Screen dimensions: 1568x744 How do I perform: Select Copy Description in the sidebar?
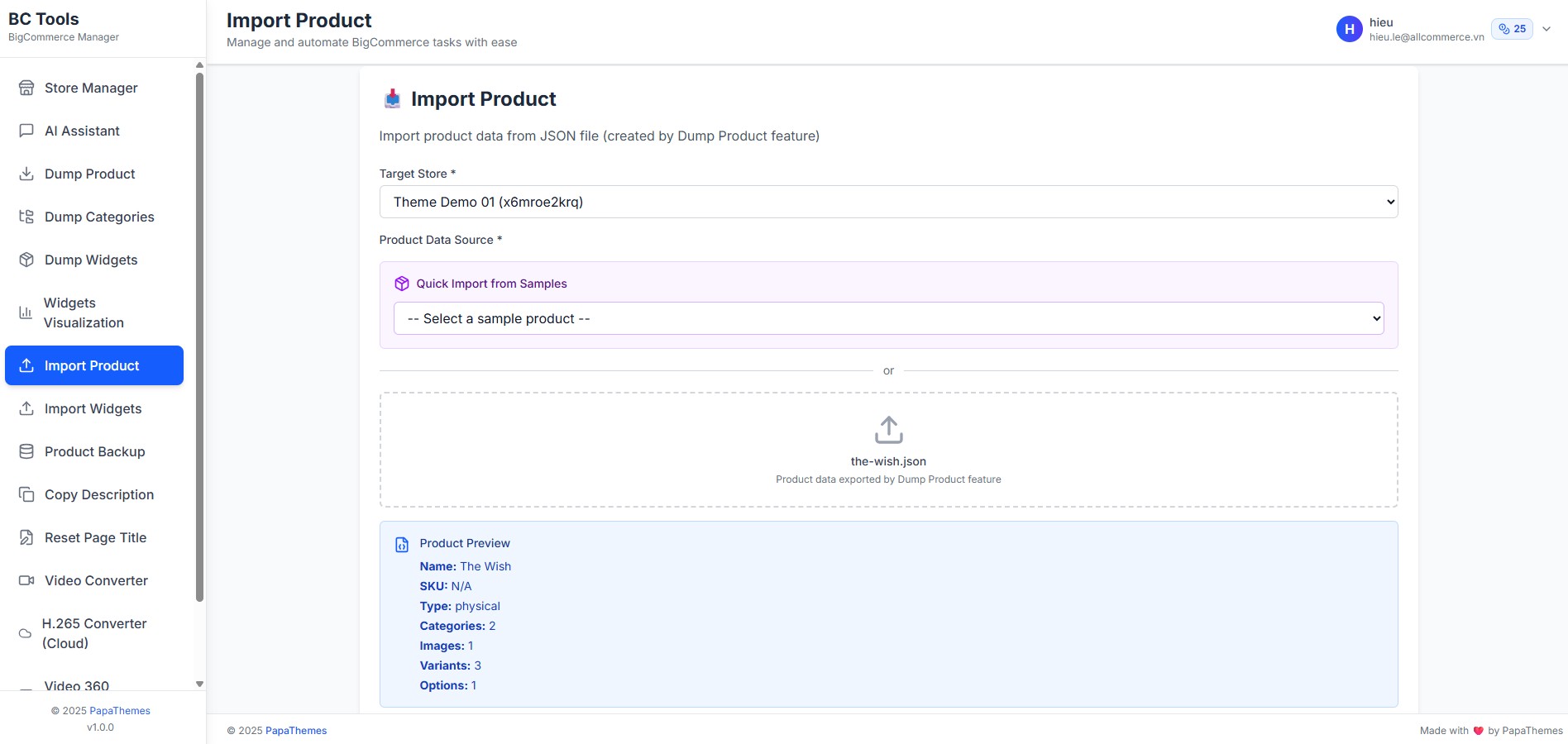click(99, 494)
